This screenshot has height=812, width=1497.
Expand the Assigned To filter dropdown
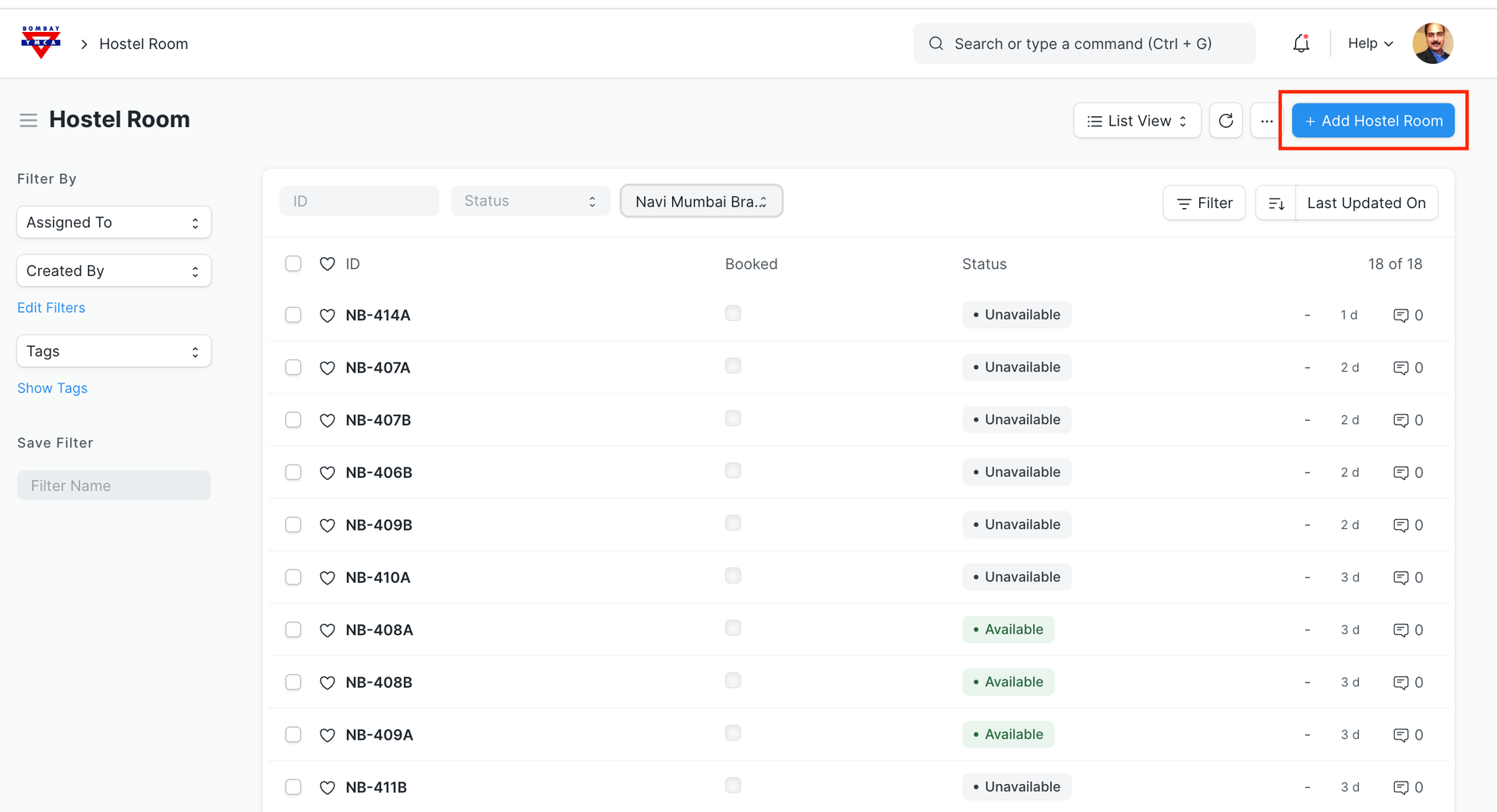coord(114,223)
